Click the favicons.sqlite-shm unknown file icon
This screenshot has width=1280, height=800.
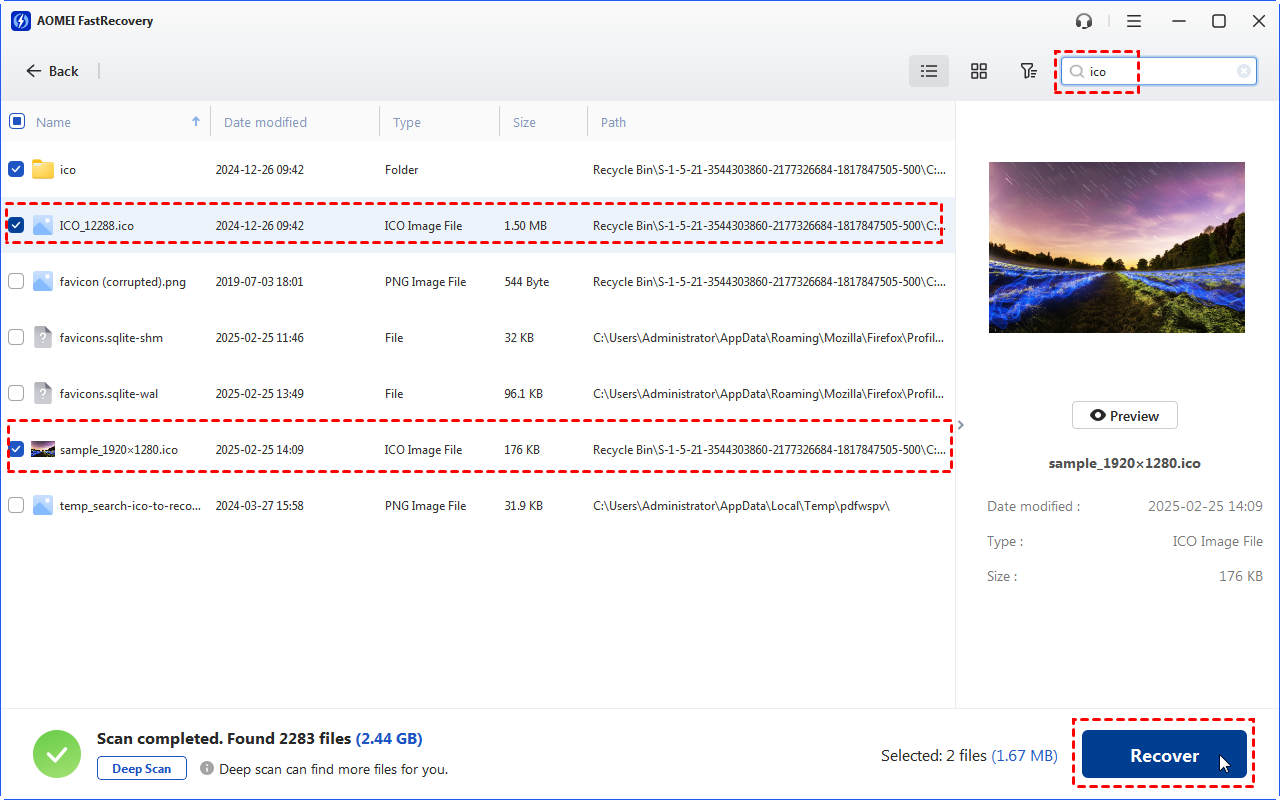coord(42,337)
